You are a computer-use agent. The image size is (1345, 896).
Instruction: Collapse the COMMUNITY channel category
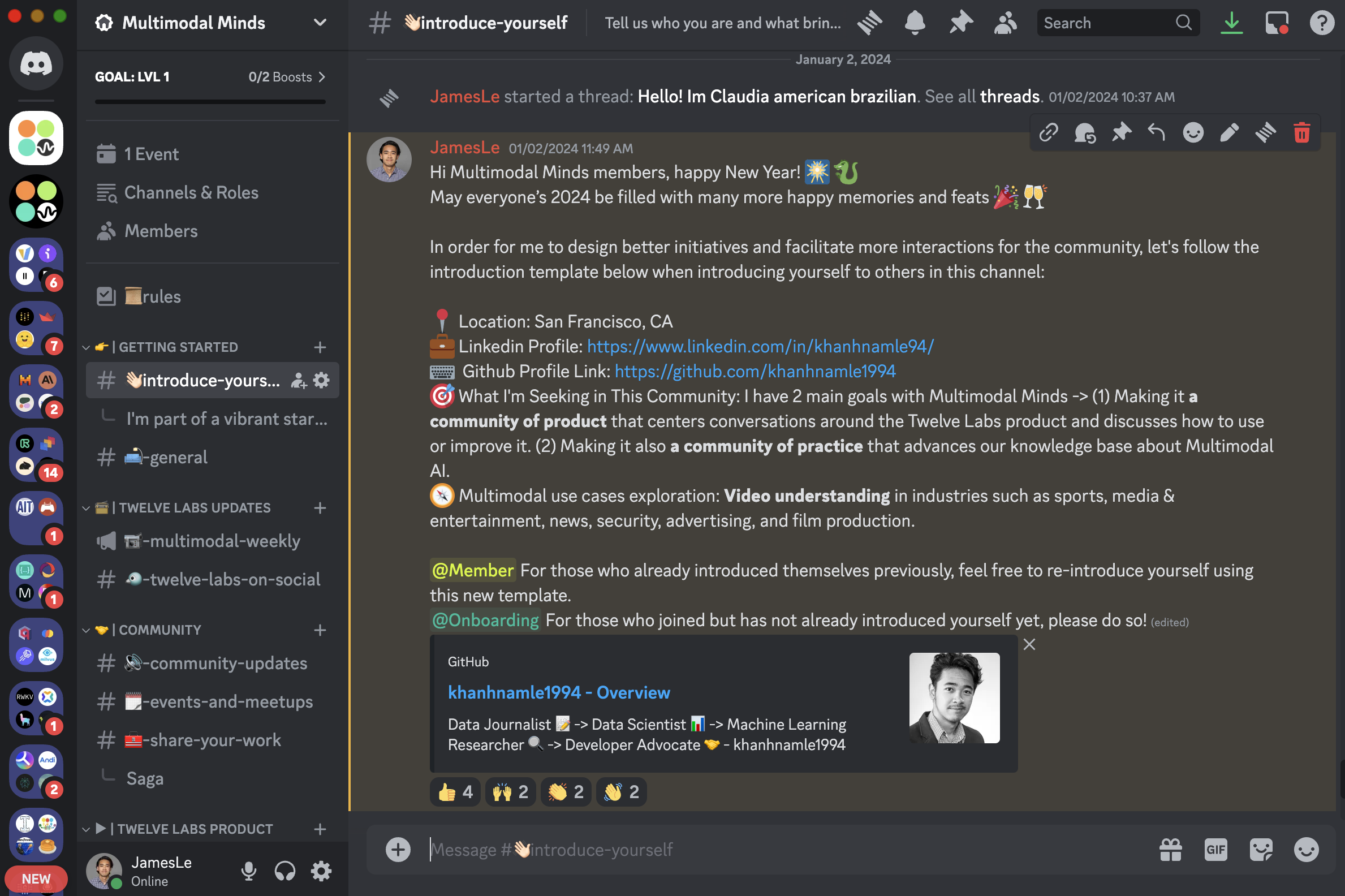159,630
